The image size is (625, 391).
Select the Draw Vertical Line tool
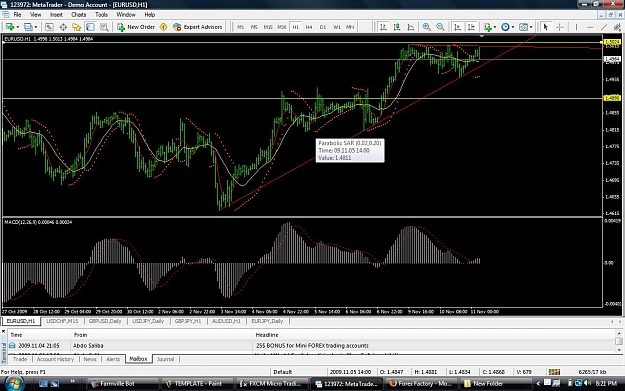pyautogui.click(x=576, y=27)
